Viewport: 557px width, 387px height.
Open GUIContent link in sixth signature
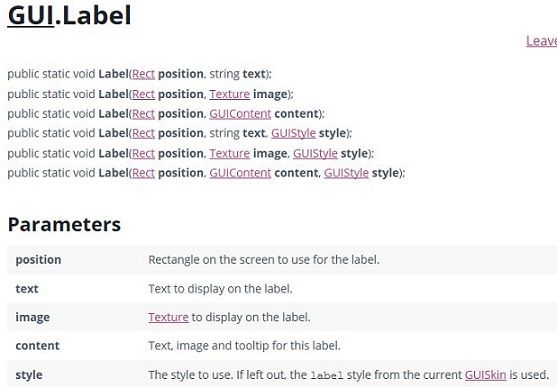tap(240, 173)
